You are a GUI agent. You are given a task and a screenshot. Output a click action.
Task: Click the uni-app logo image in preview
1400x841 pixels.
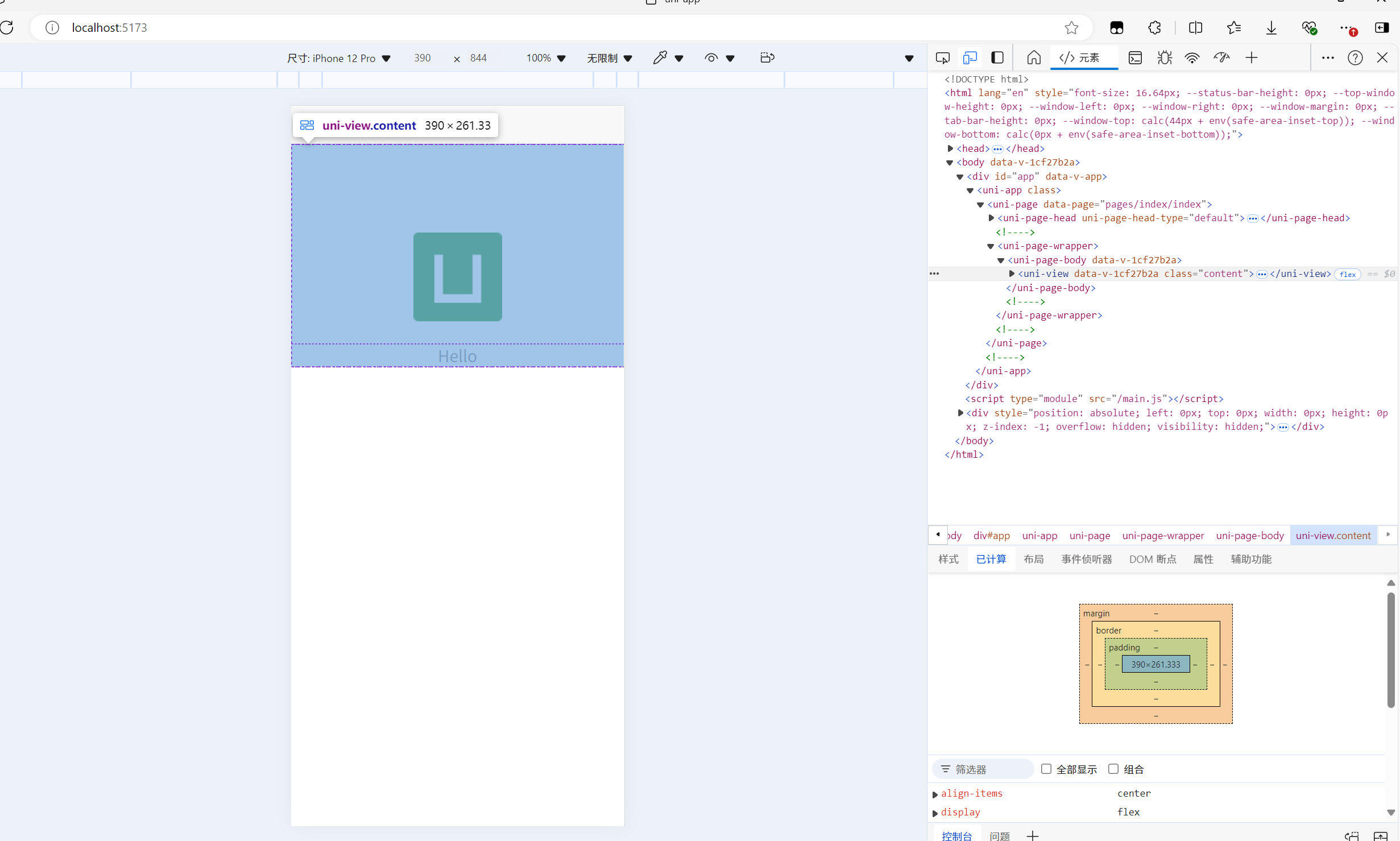click(457, 277)
